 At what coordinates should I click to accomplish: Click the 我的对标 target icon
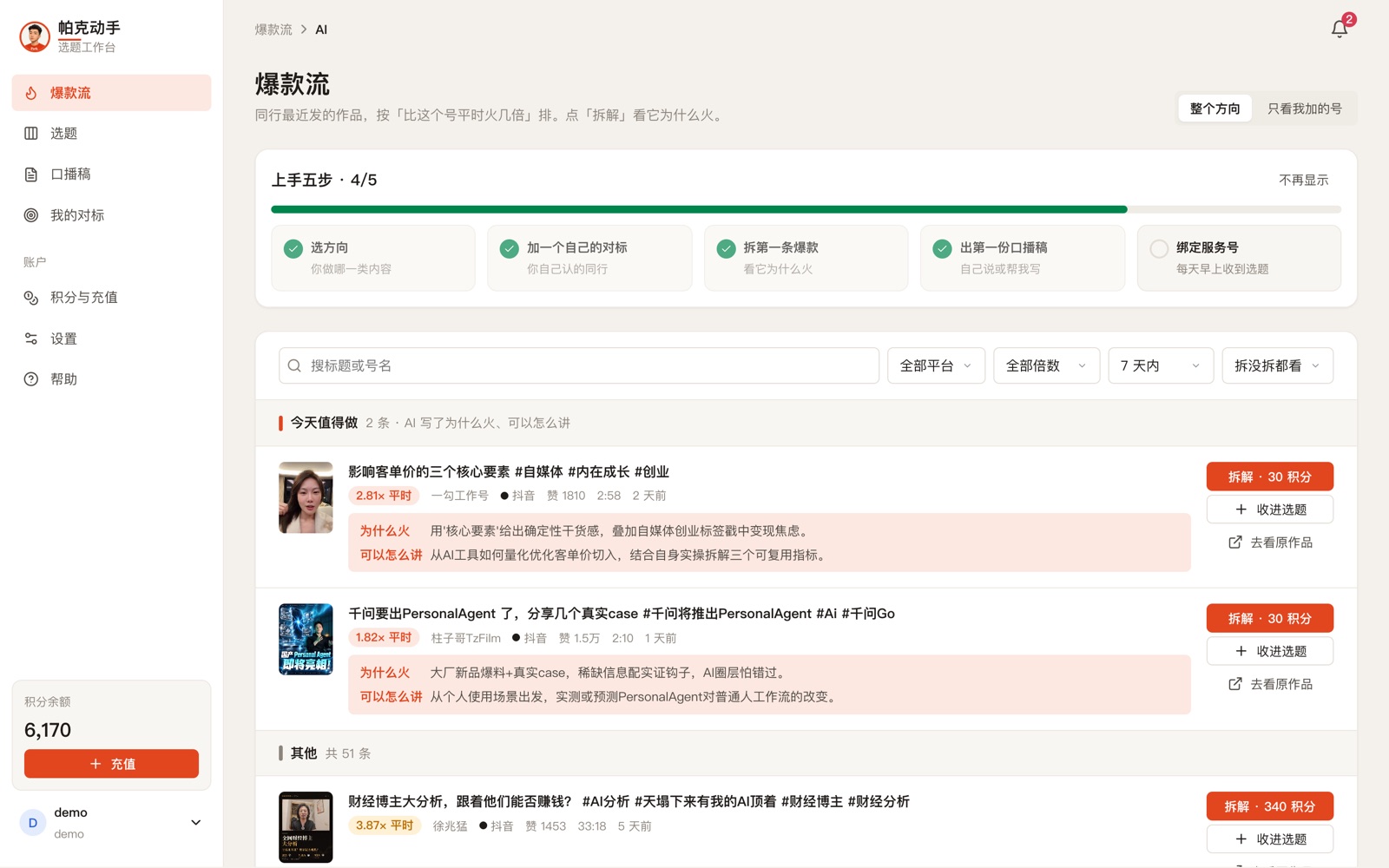(x=31, y=215)
